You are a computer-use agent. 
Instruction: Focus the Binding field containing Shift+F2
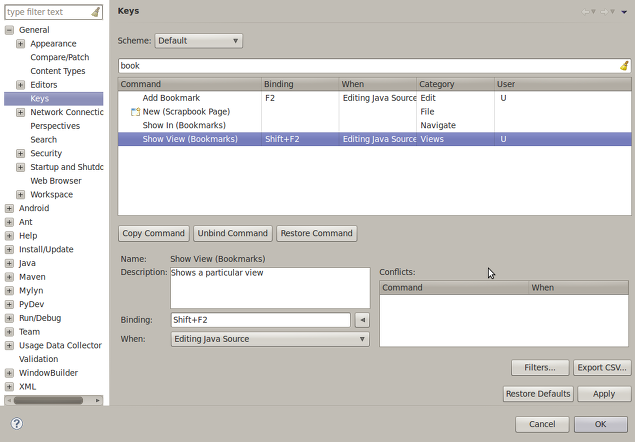(260, 320)
